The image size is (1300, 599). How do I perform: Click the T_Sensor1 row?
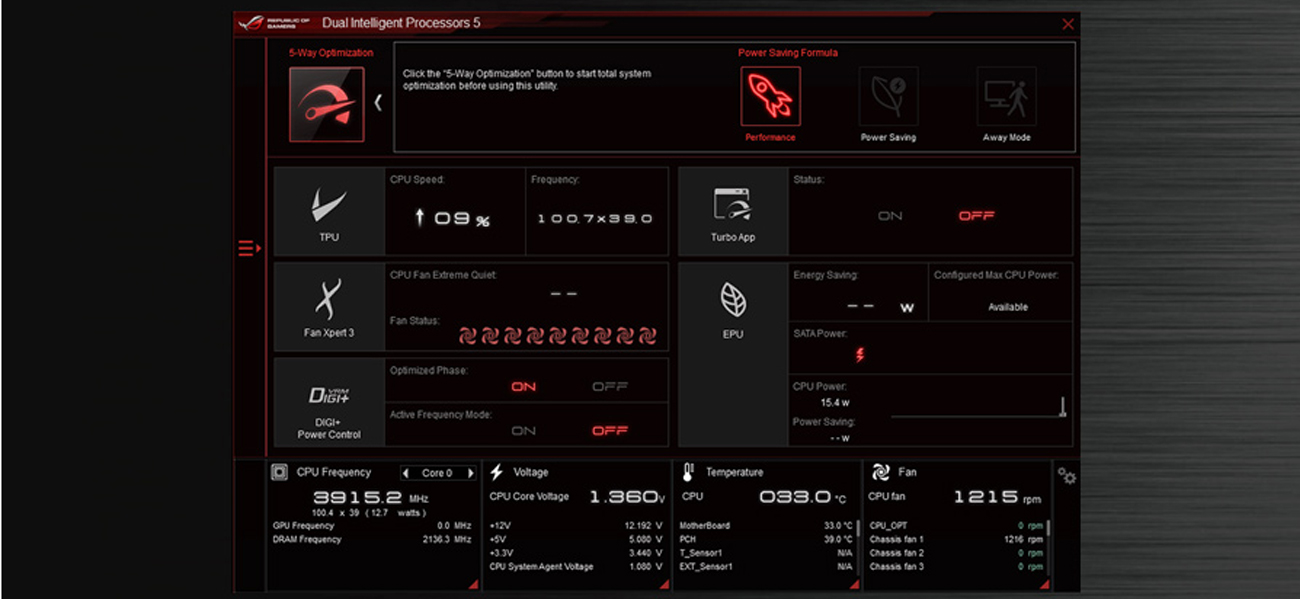point(766,553)
